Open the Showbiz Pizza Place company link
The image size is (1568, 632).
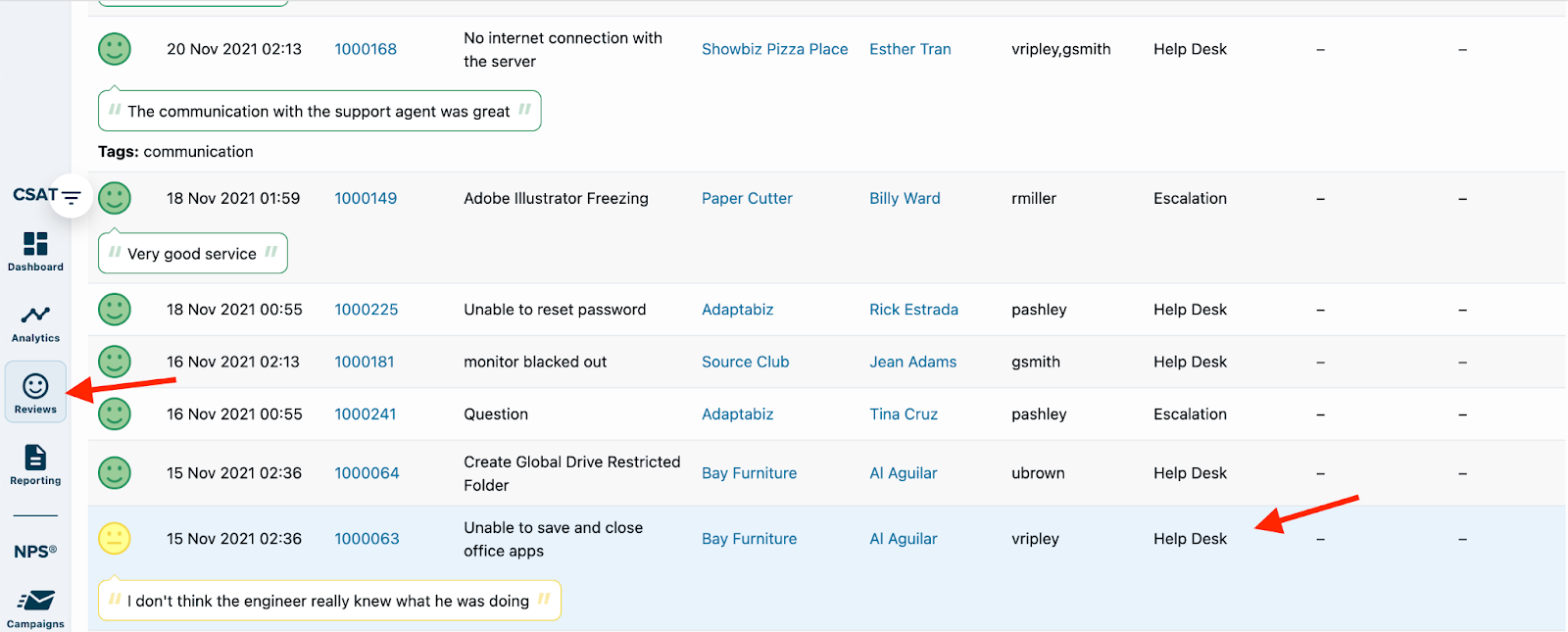point(774,49)
